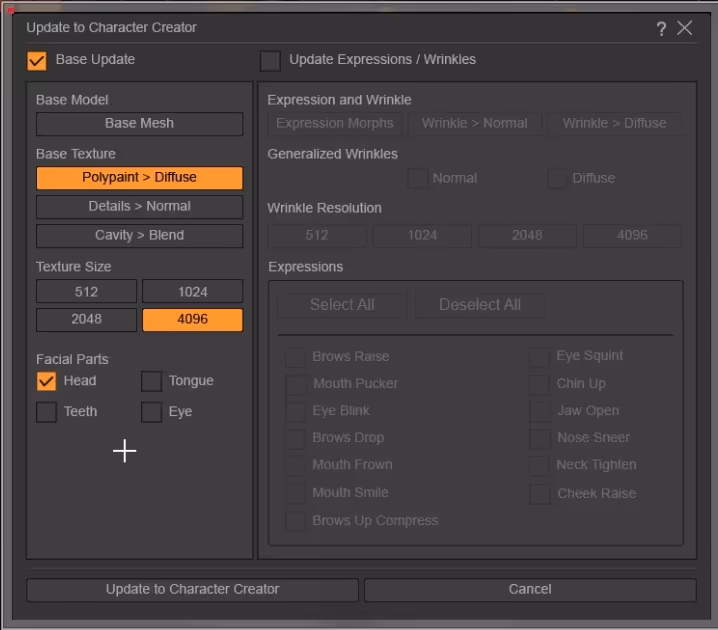718x630 pixels.
Task: Check the Neck Tighten expression
Action: pos(539,465)
